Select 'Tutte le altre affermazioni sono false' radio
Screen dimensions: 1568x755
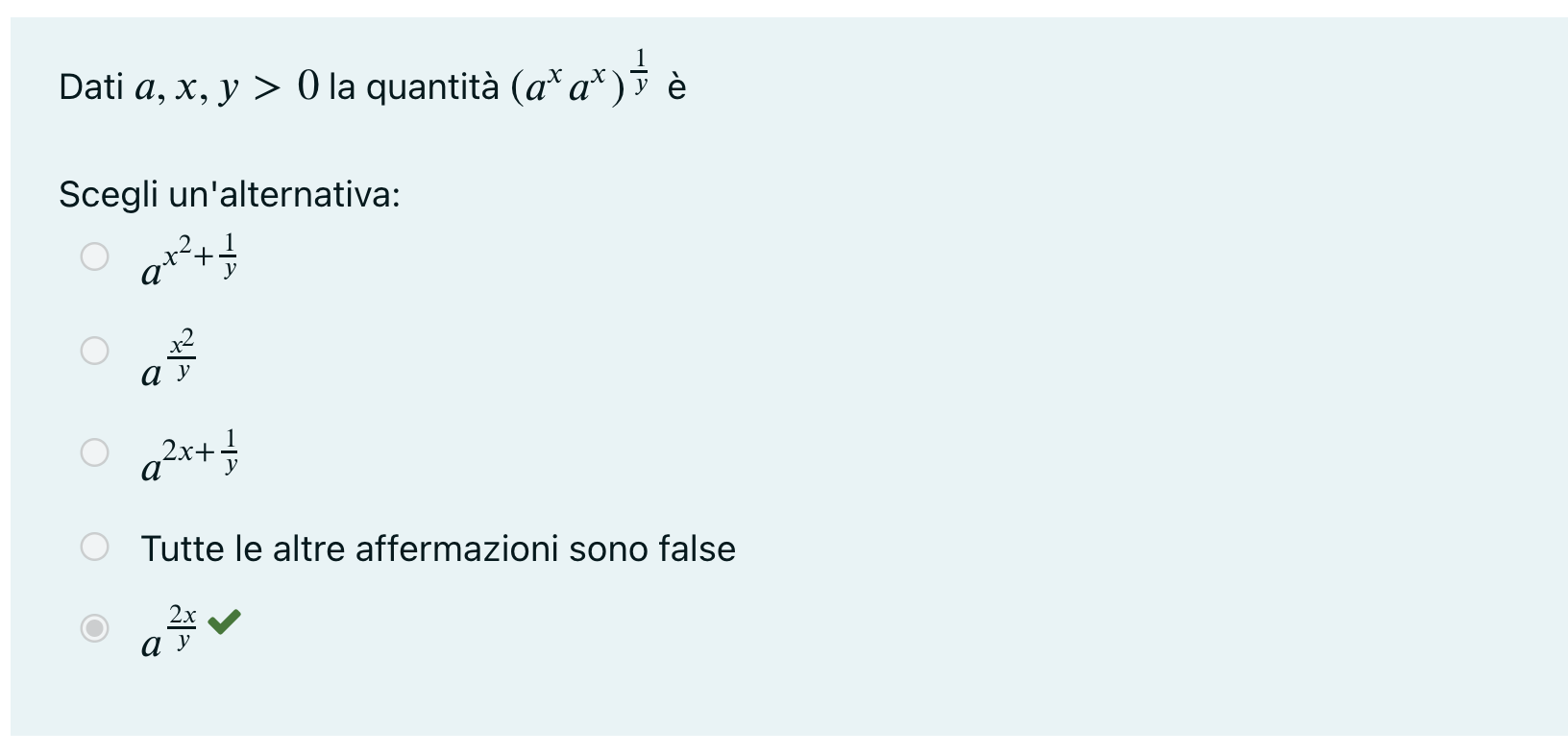tap(94, 547)
